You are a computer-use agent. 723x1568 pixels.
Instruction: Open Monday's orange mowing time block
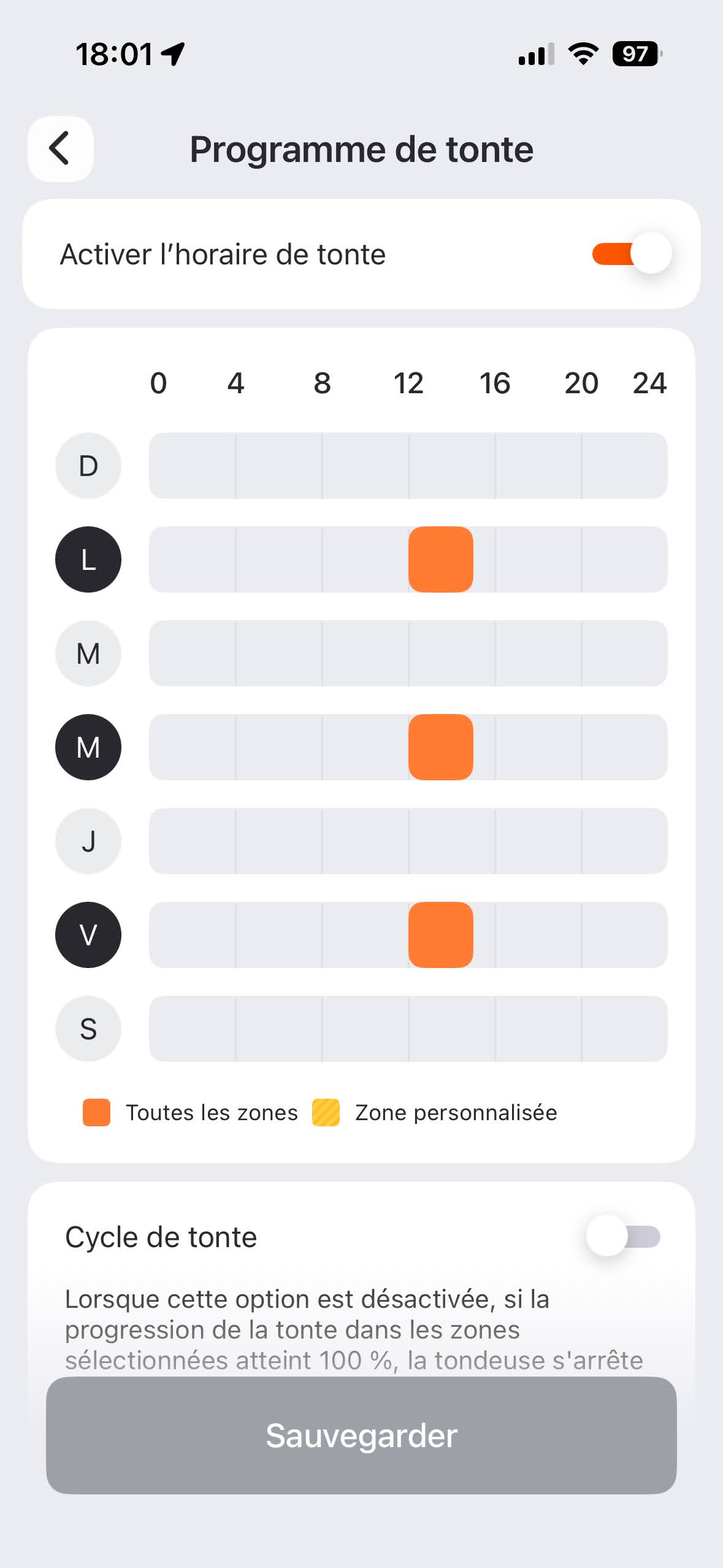point(440,559)
